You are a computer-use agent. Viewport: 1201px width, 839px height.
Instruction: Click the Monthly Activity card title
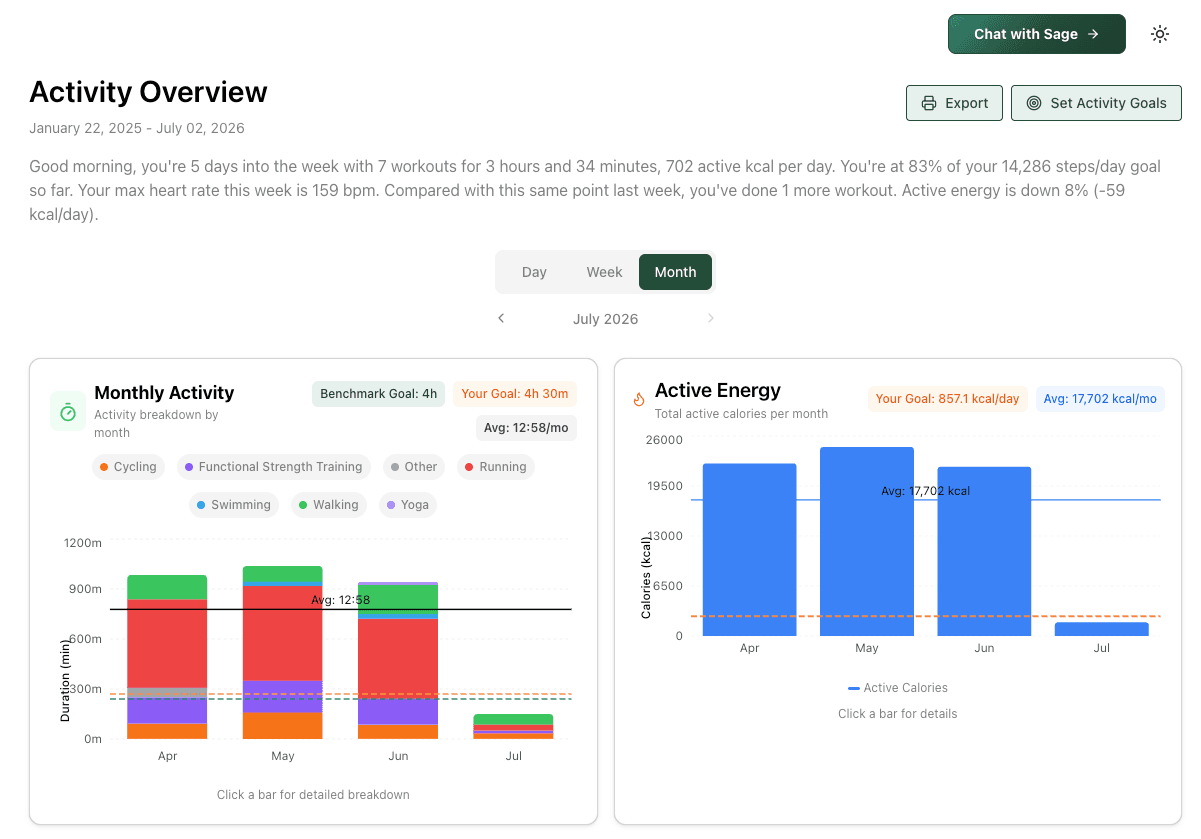(164, 393)
